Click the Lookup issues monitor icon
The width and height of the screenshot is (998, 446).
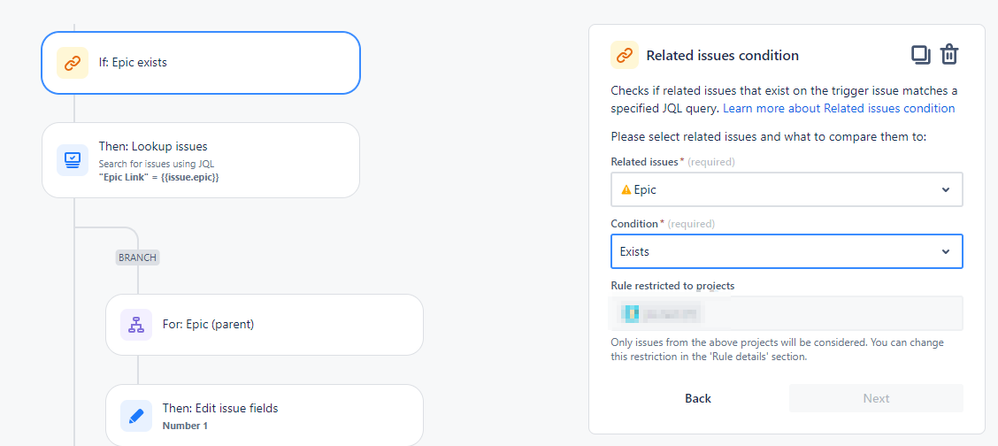click(x=72, y=160)
